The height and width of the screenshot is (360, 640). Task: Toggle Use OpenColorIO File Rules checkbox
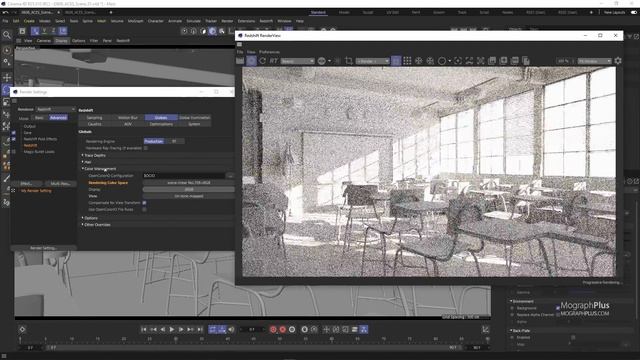(144, 209)
